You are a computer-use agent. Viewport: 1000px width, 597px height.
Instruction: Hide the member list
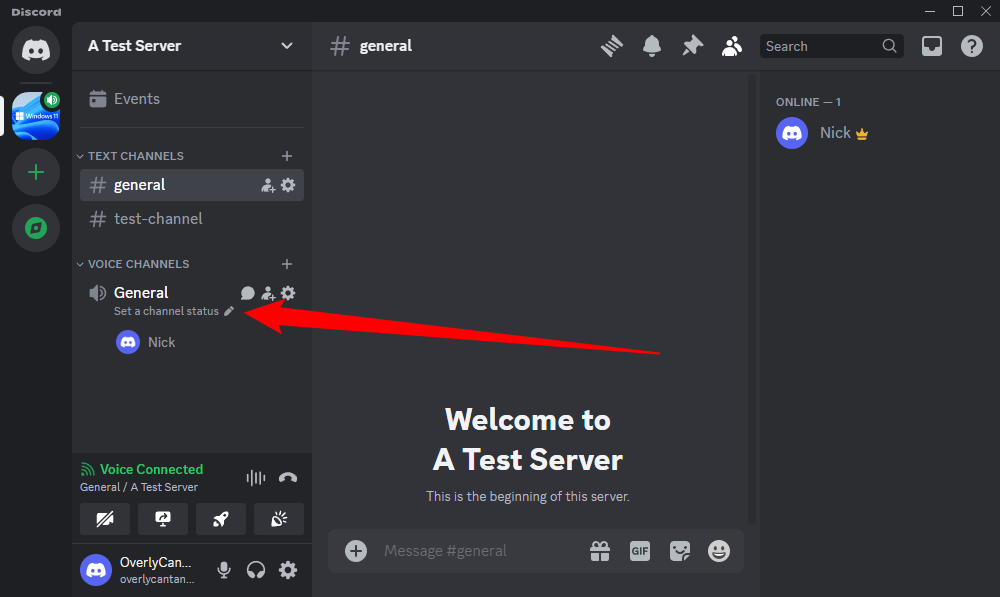(732, 46)
